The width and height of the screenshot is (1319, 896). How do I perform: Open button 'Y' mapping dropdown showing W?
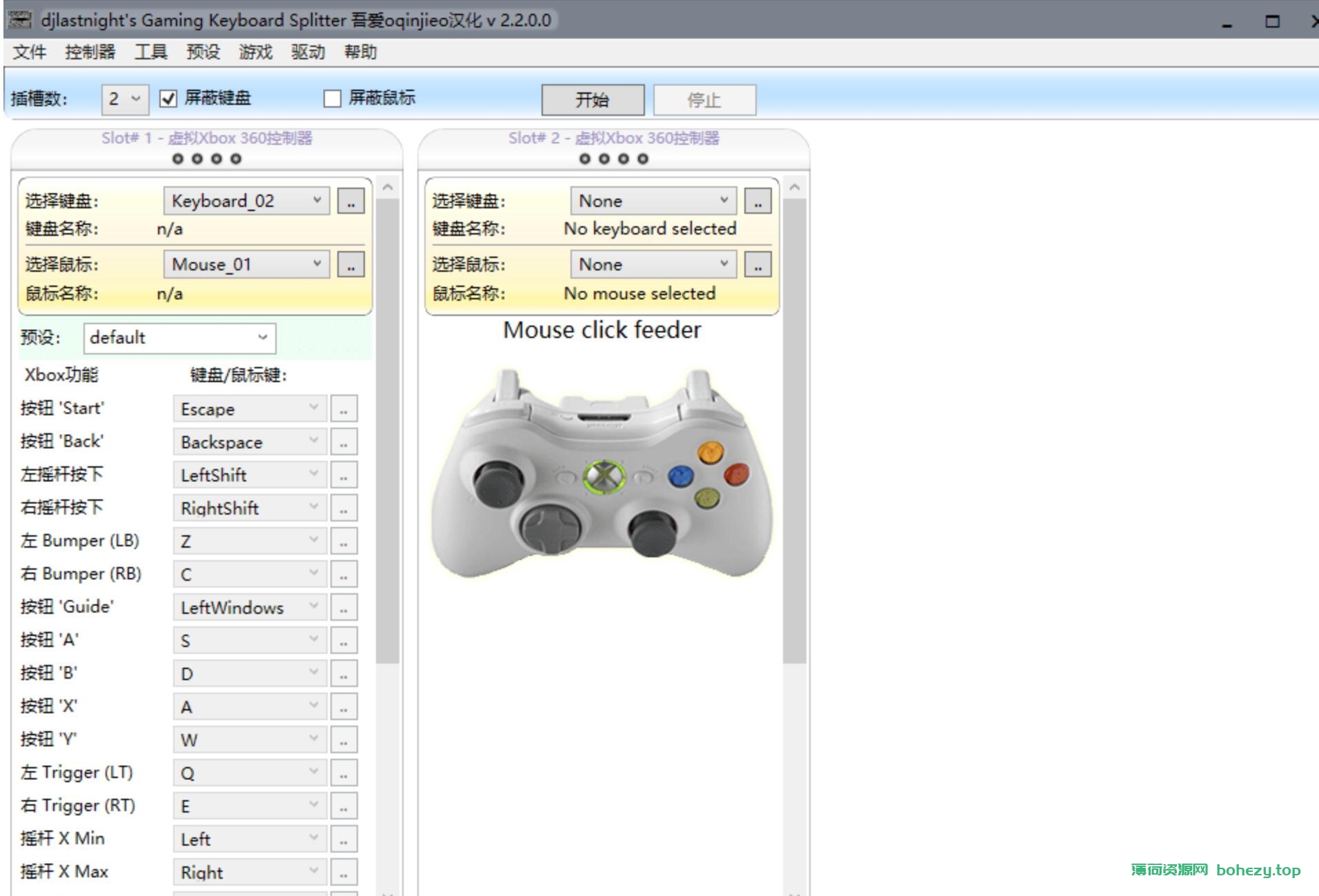249,739
